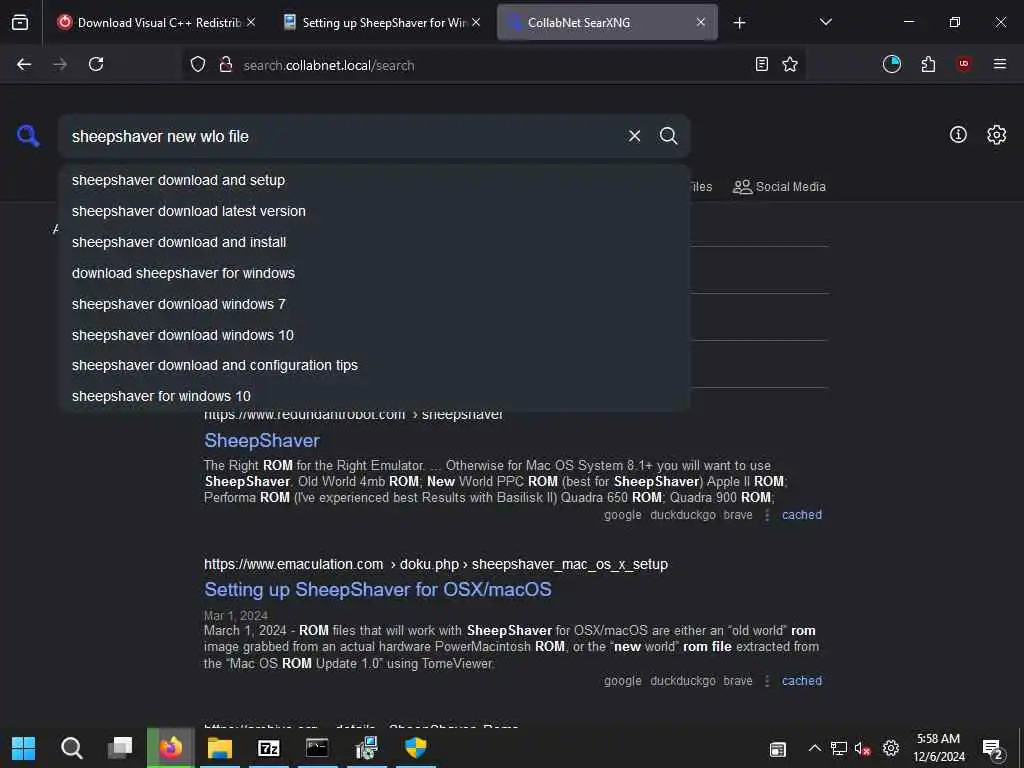This screenshot has height=768, width=1024.
Task: Open more options dots on emaculation result
Action: (x=767, y=681)
